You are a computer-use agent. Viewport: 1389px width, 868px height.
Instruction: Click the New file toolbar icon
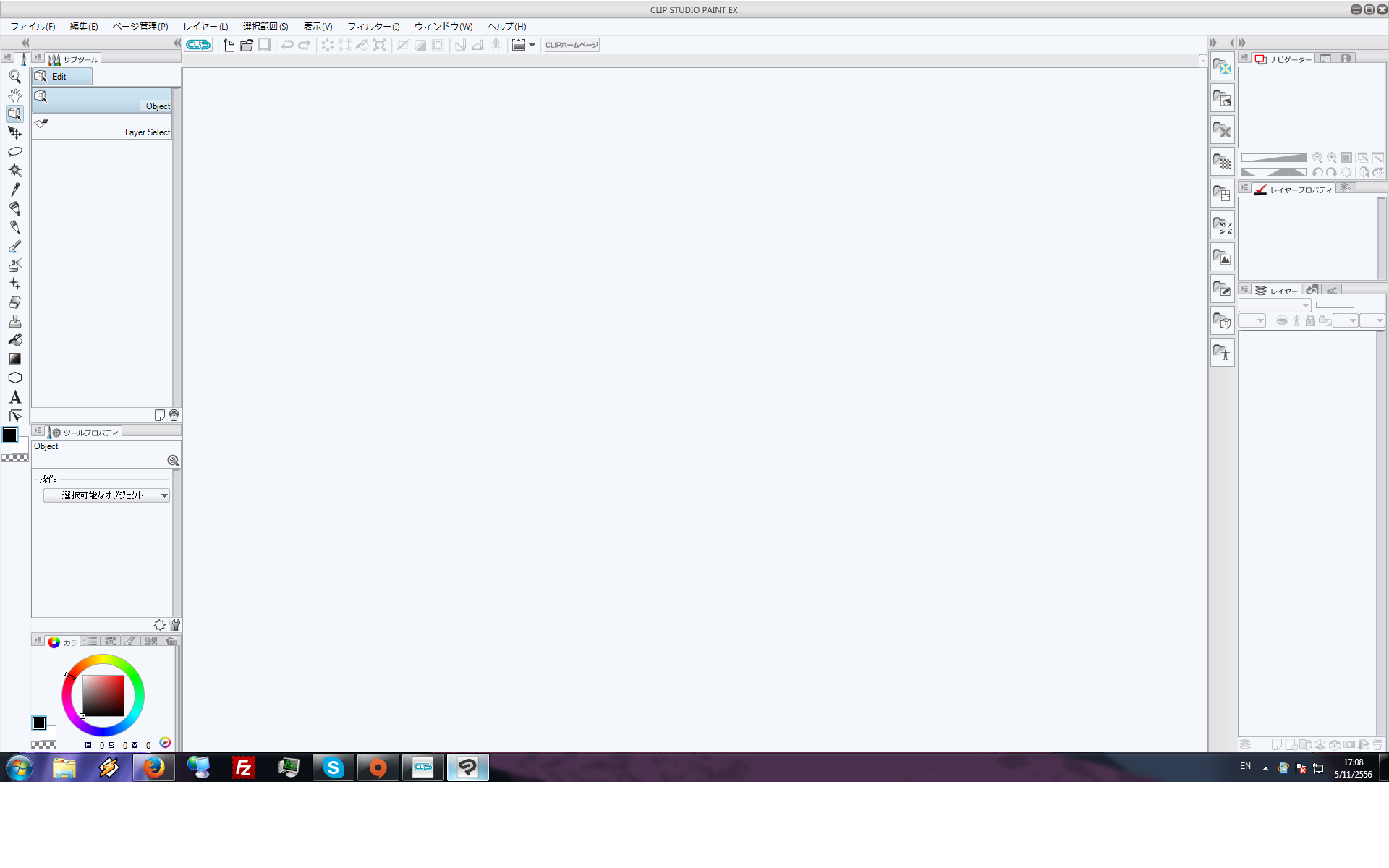coord(229,45)
